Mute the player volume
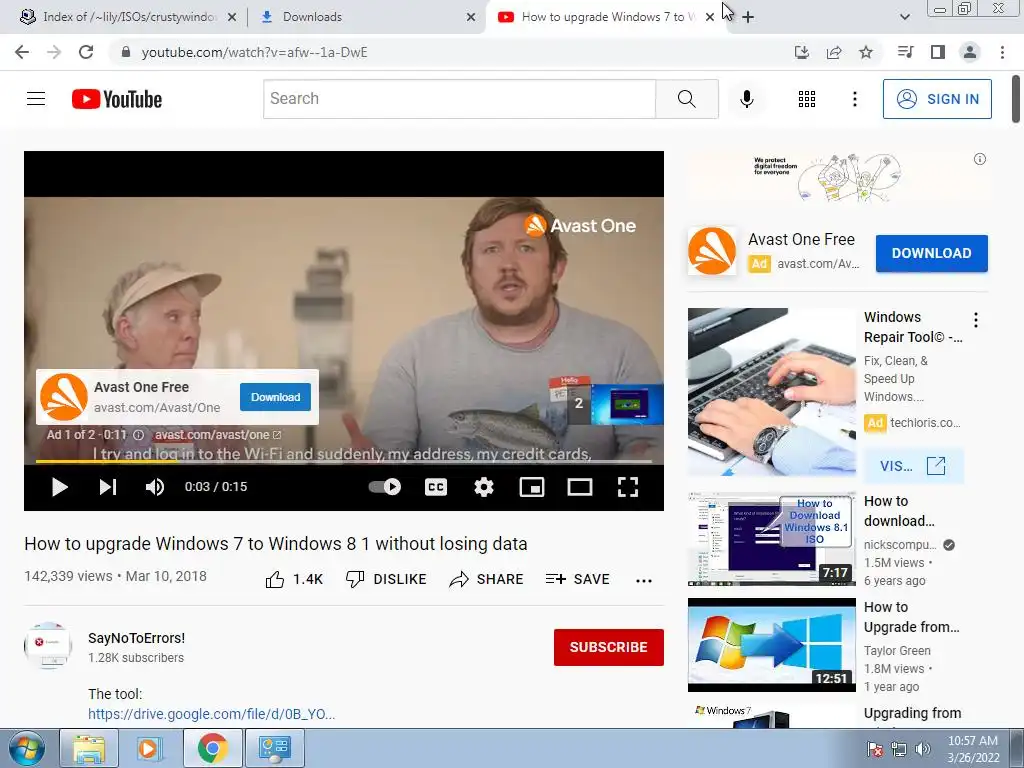The height and width of the screenshot is (768, 1024). coord(155,487)
